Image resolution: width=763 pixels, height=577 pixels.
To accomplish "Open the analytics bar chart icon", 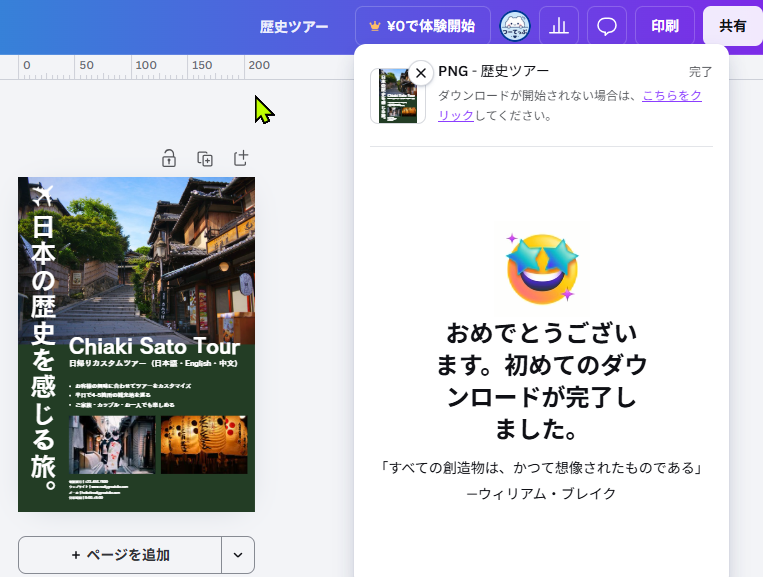I will [x=559, y=26].
